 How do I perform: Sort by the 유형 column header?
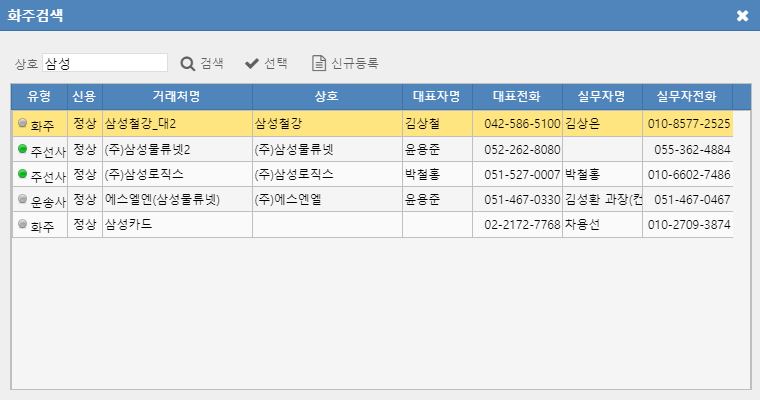(x=39, y=96)
